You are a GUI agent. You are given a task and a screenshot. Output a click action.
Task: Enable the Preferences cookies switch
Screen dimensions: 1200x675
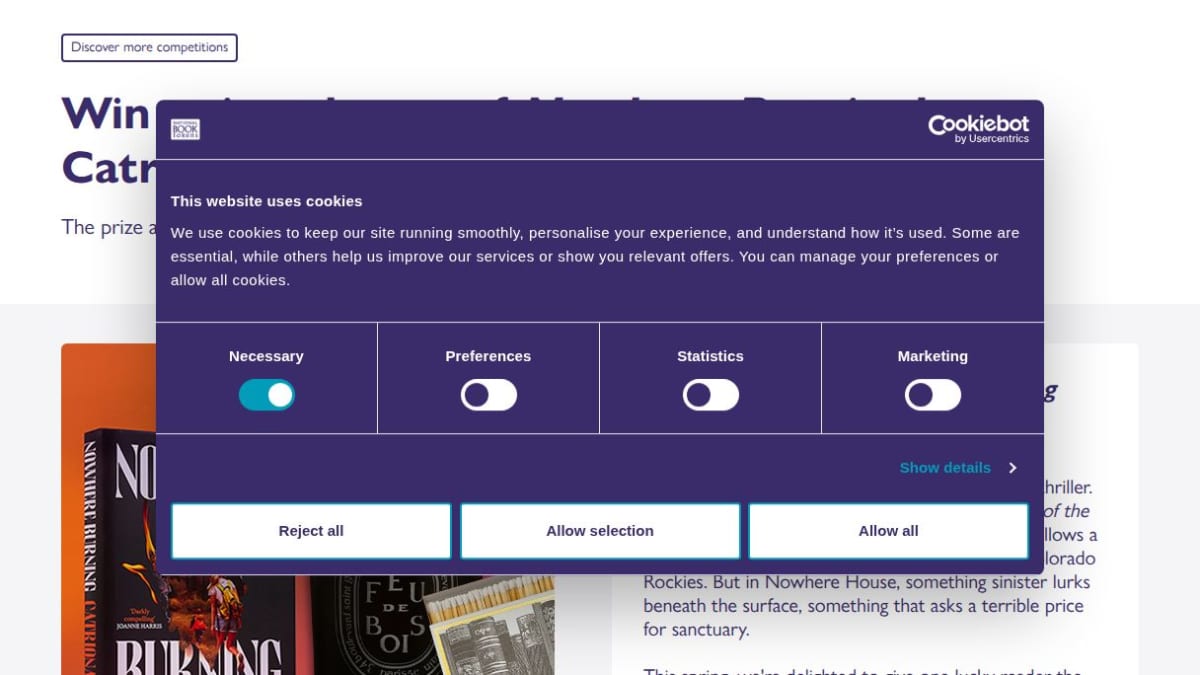pyautogui.click(x=489, y=395)
